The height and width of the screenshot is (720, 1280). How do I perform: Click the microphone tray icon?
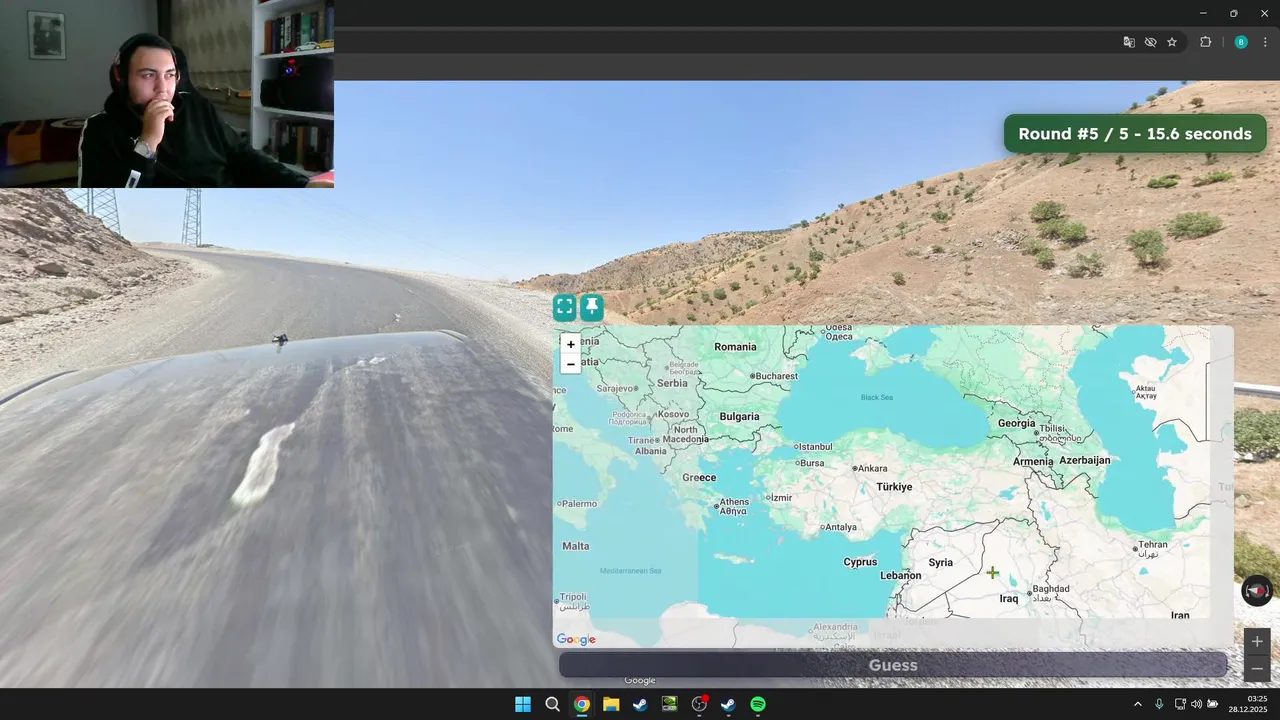coord(1159,704)
